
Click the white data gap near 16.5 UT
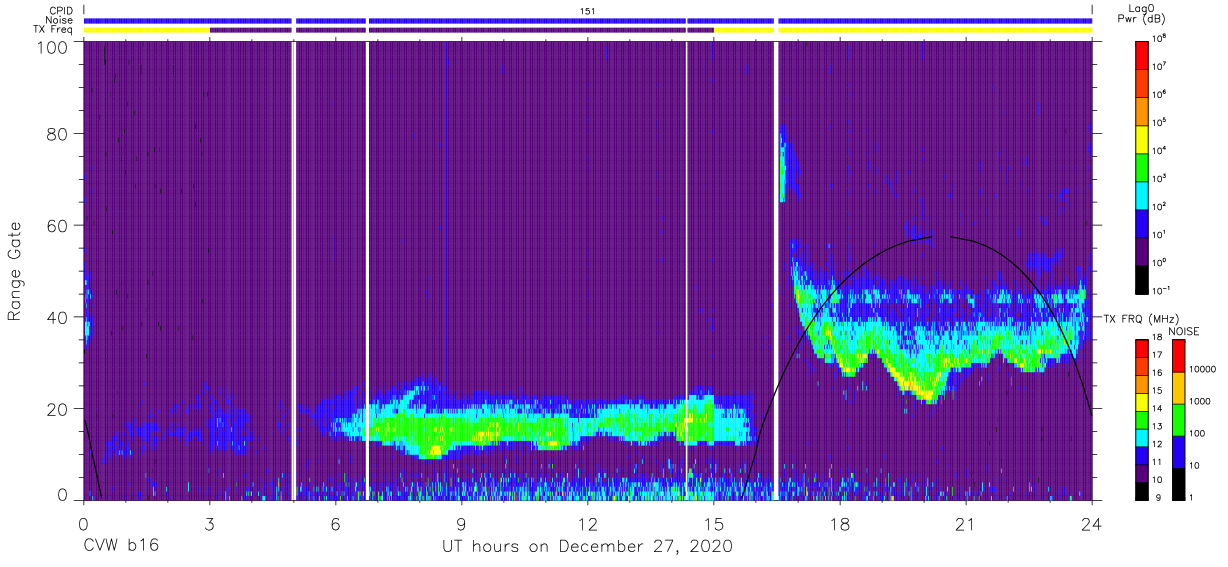click(x=776, y=270)
